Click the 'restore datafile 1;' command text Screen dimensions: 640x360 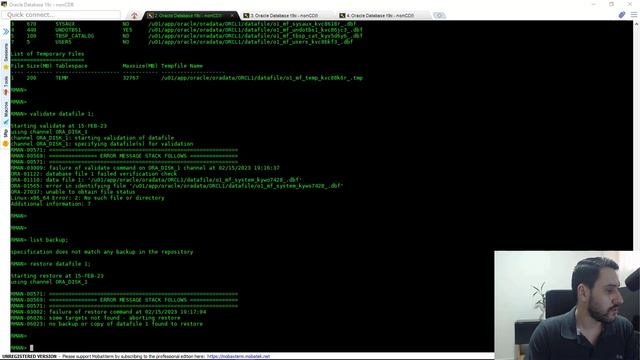click(60, 264)
